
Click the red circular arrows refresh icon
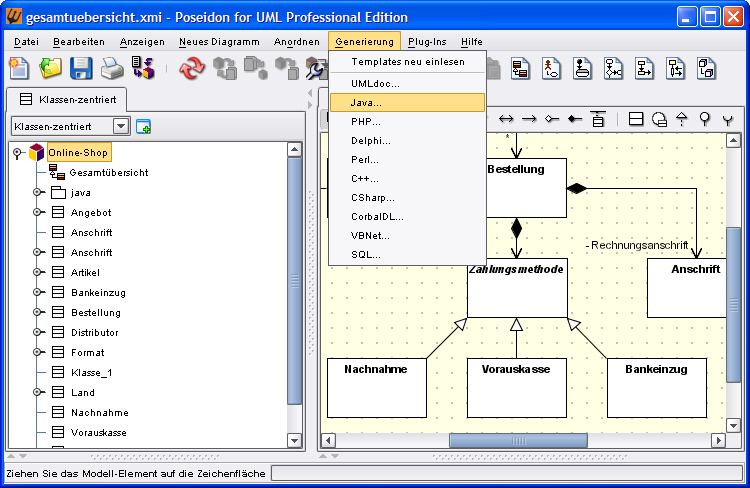[192, 68]
